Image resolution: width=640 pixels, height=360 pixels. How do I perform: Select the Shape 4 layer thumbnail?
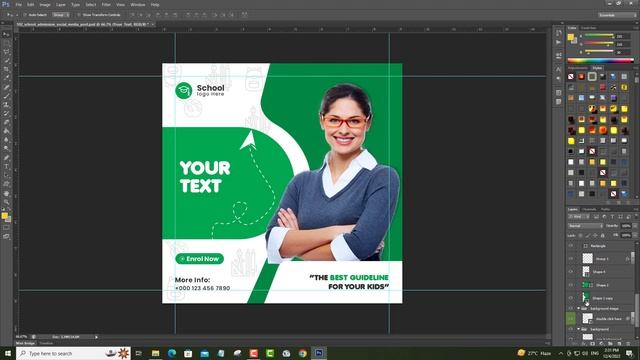point(586,271)
